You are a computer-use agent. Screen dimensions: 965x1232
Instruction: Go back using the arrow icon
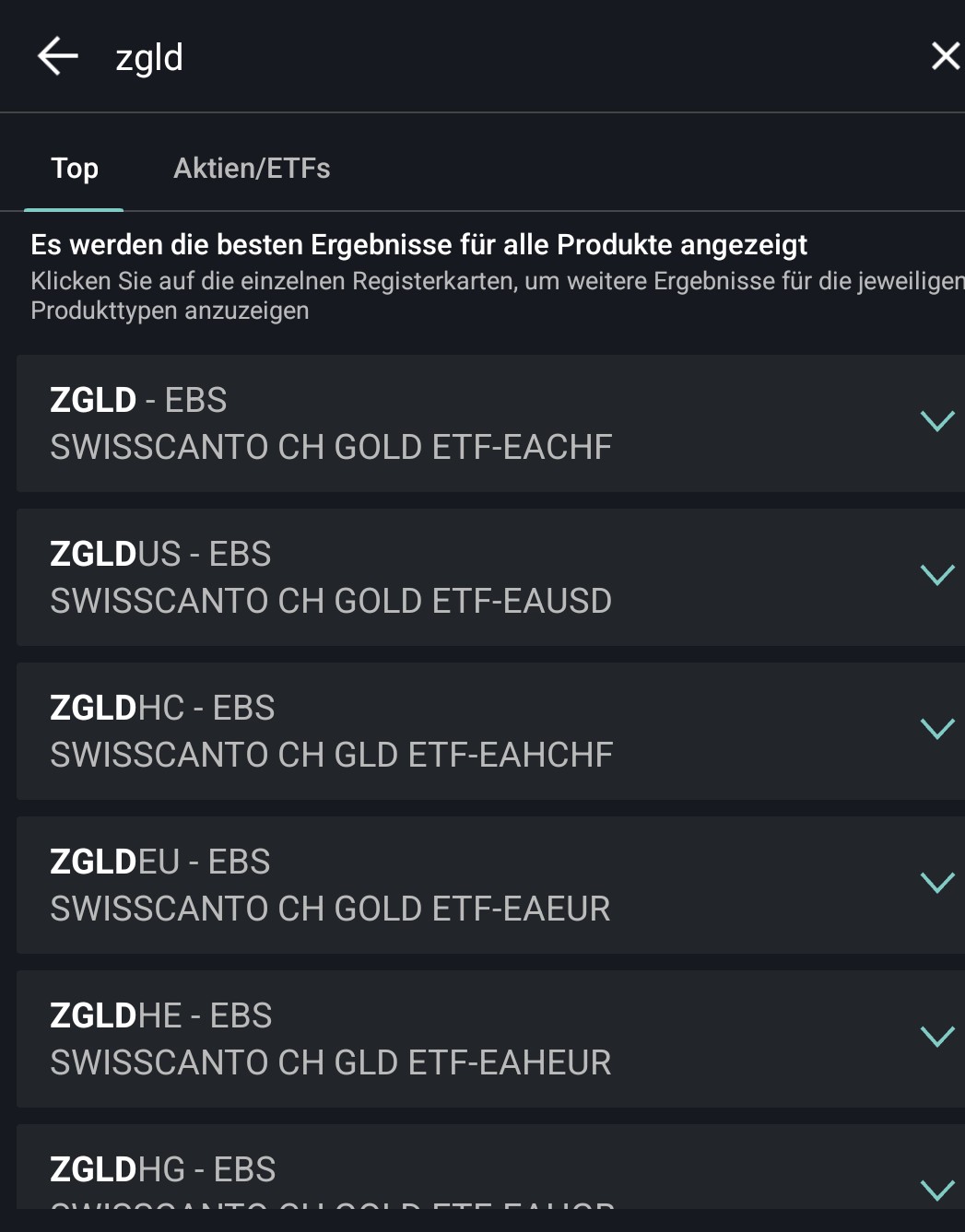coord(57,56)
